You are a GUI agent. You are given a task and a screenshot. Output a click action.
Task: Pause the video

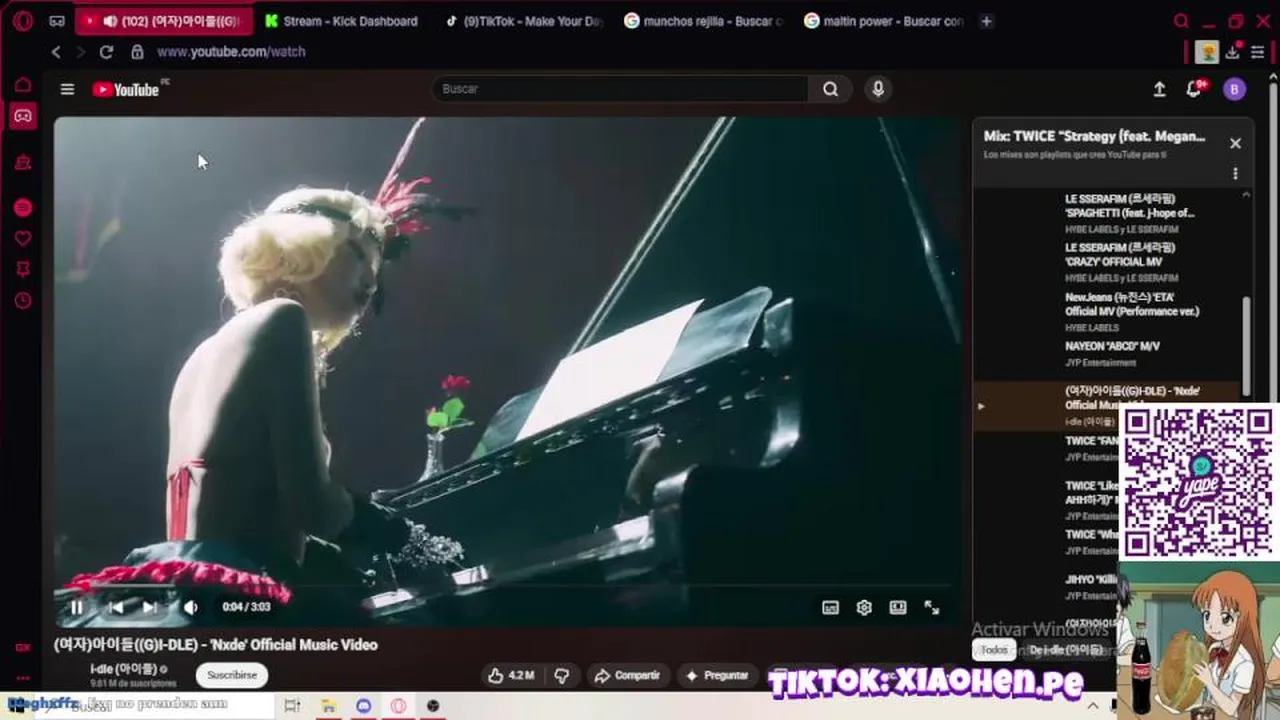[x=77, y=607]
